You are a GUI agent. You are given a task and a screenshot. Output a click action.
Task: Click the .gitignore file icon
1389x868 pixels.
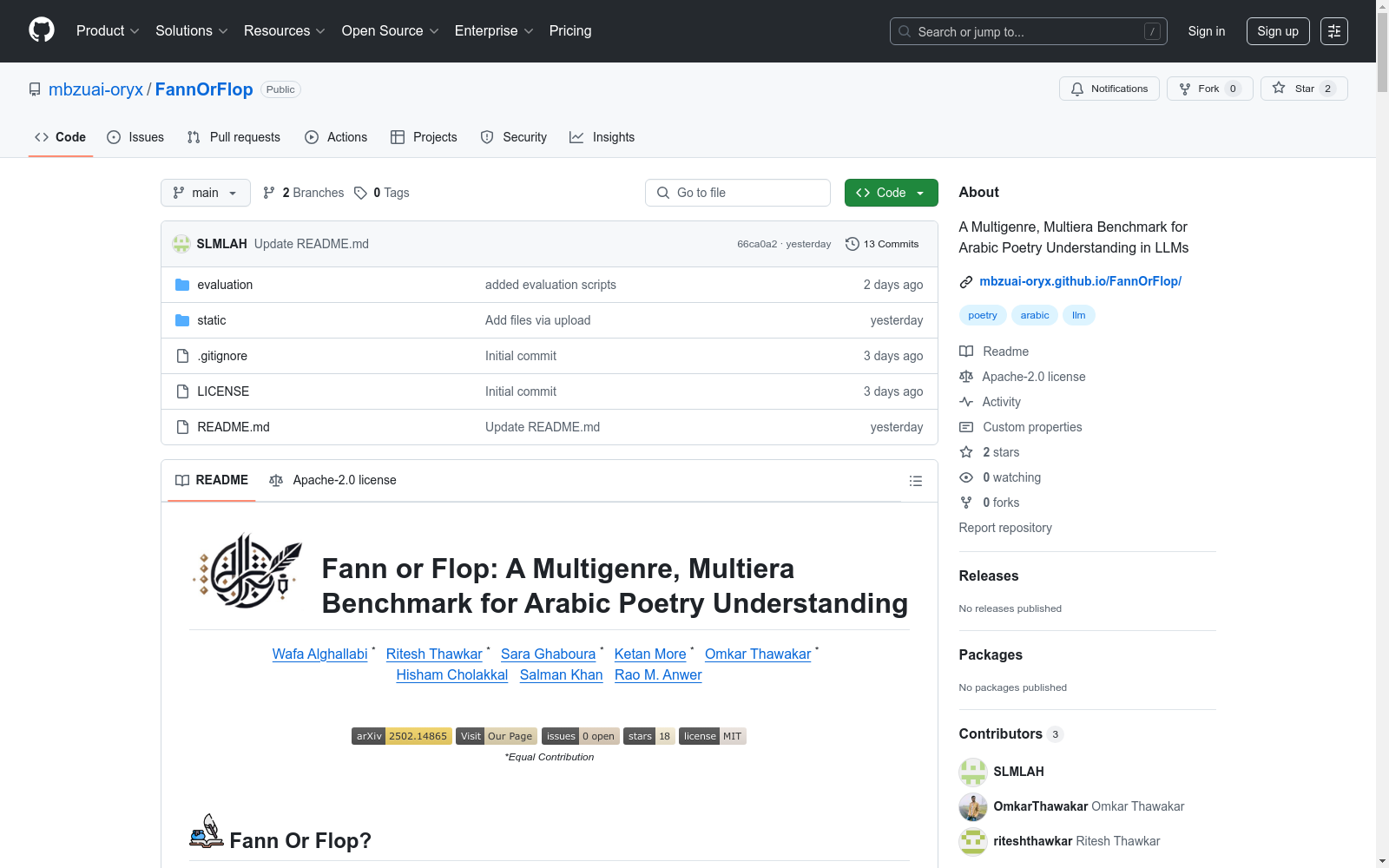182,356
